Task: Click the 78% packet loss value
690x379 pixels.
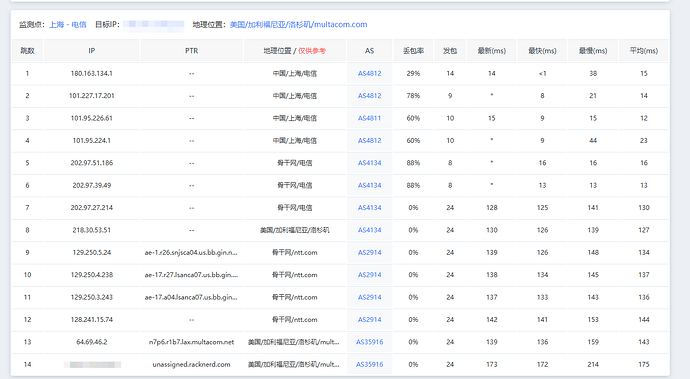Action: [413, 96]
